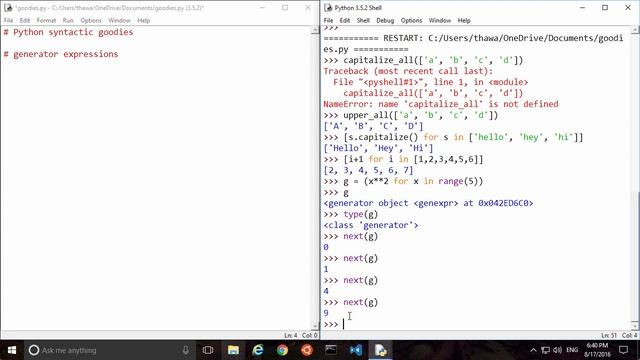Click the upper_all(['a', 'b', 'c', 'd']) command
The width and height of the screenshot is (640, 360).
click(421, 115)
